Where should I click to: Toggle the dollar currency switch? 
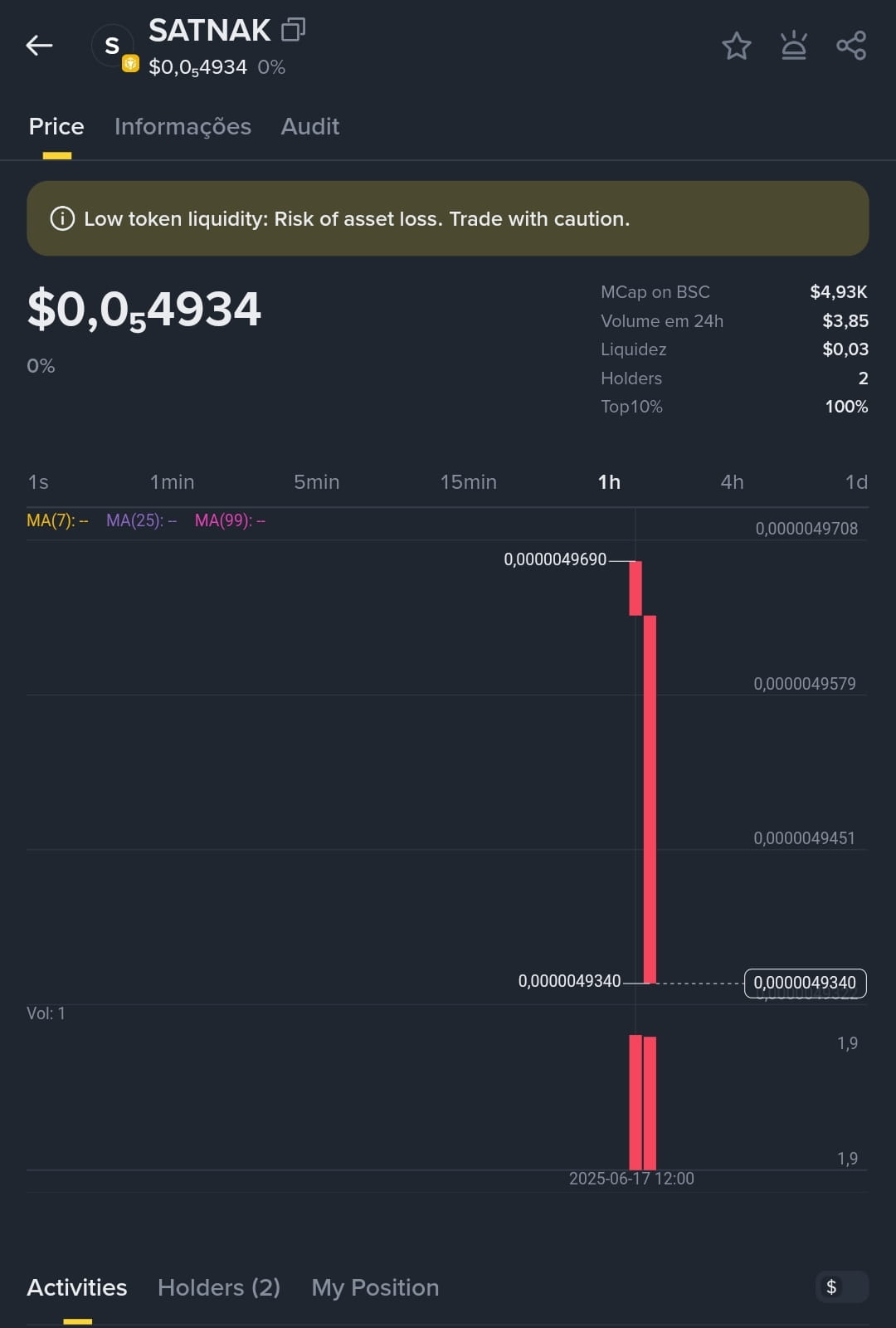pos(842,1286)
